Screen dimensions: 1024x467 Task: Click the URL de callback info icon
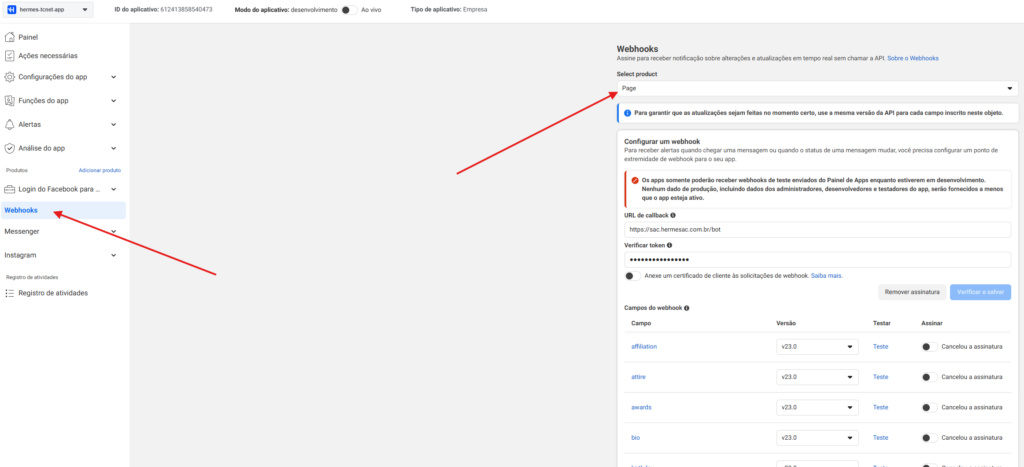coord(673,215)
